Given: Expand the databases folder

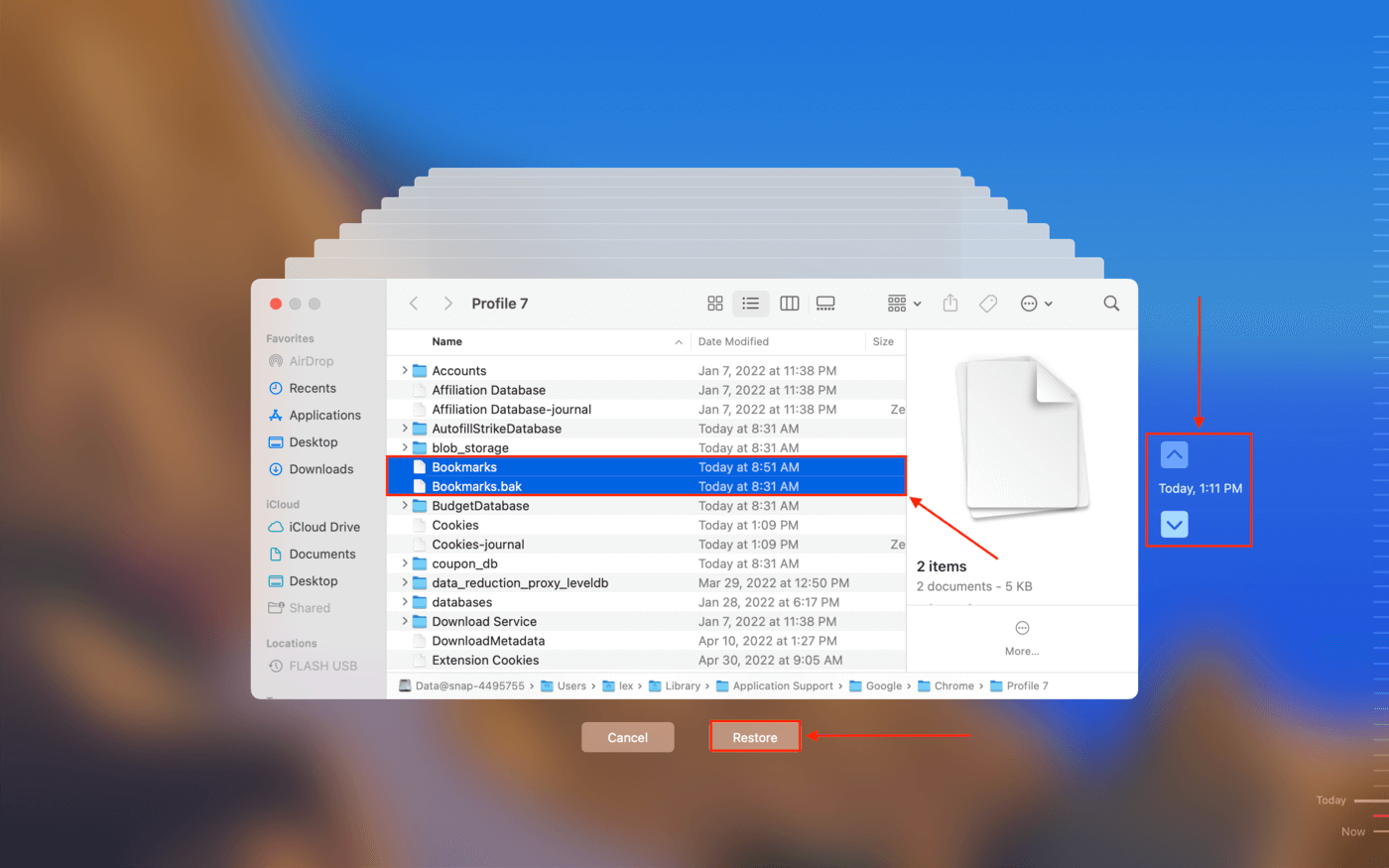Looking at the screenshot, I should (402, 602).
